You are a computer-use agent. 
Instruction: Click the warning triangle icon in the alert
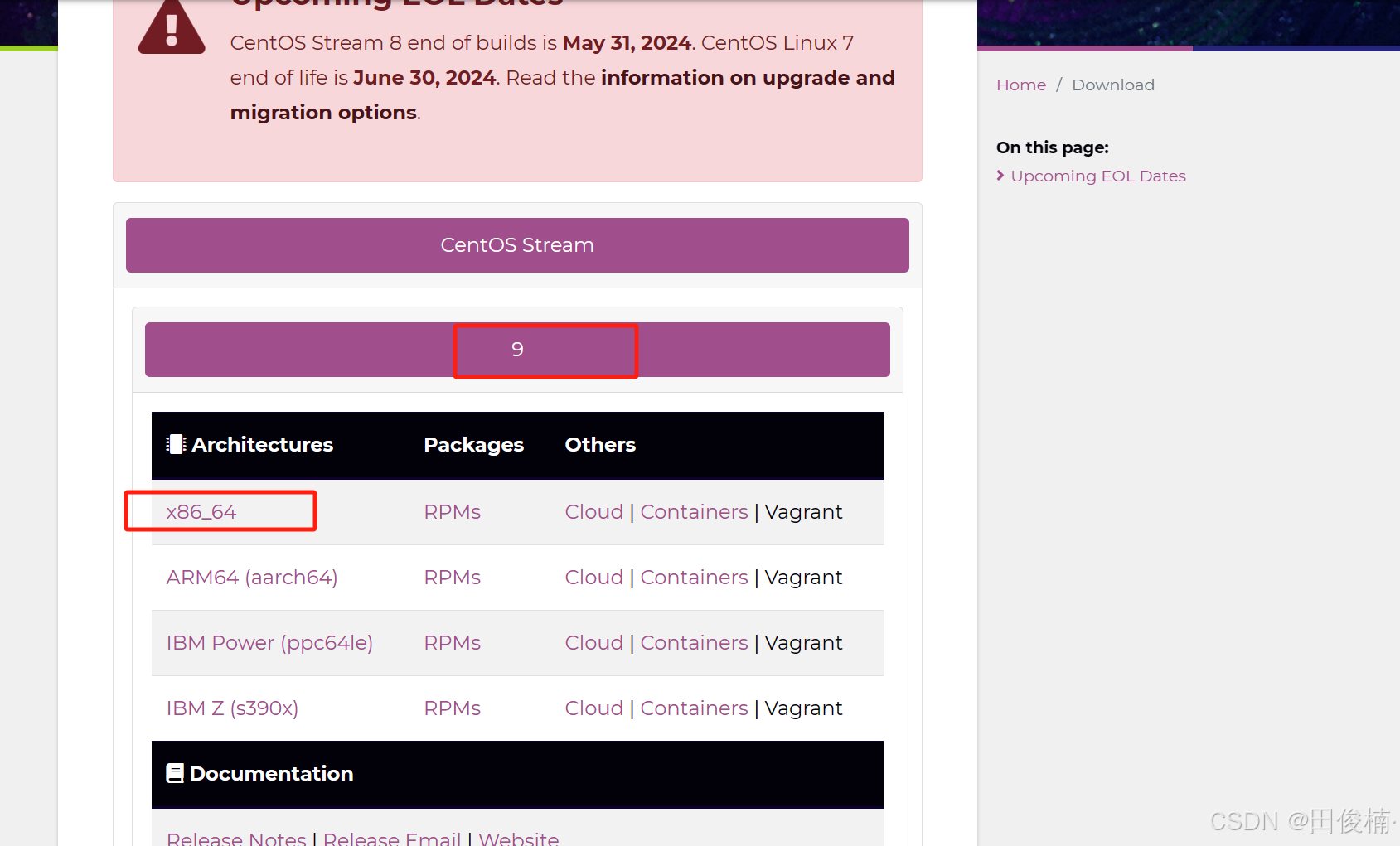click(x=172, y=27)
